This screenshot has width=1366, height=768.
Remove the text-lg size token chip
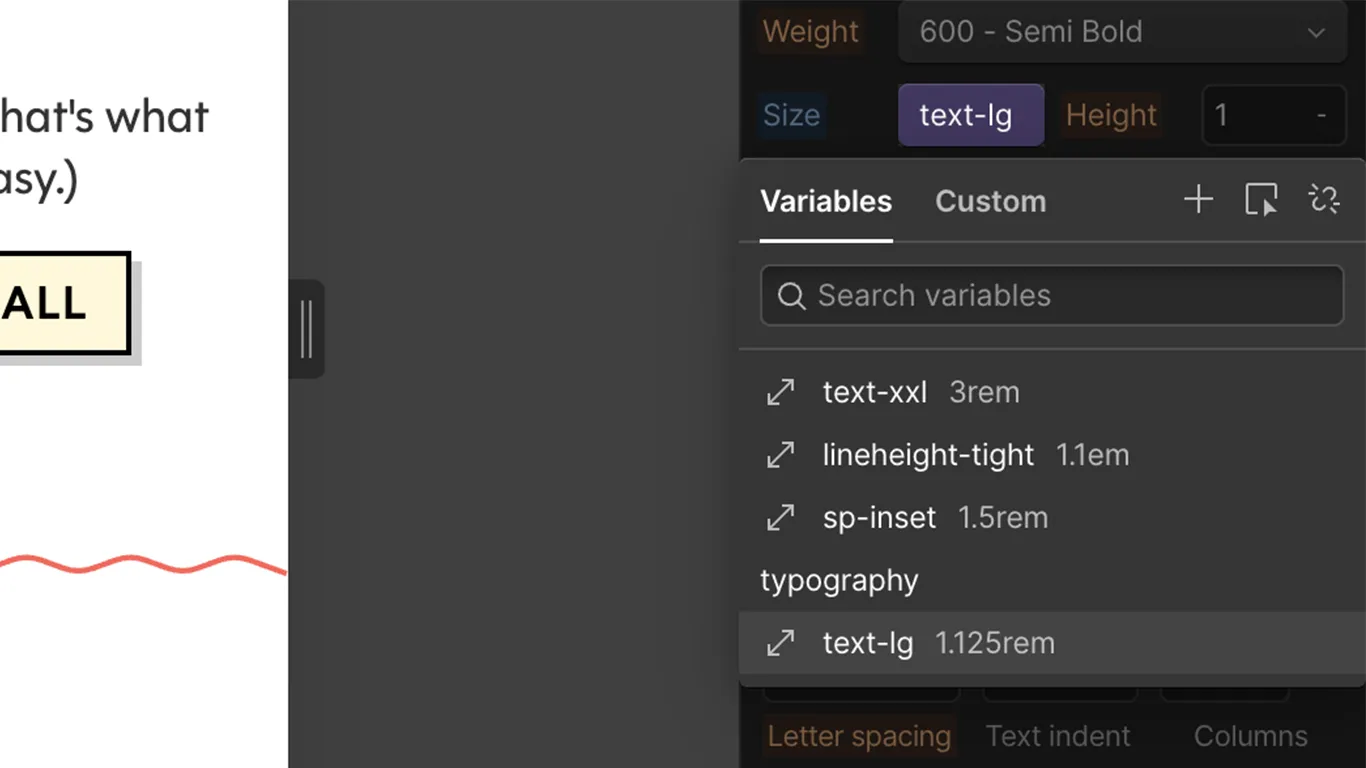click(x=970, y=114)
